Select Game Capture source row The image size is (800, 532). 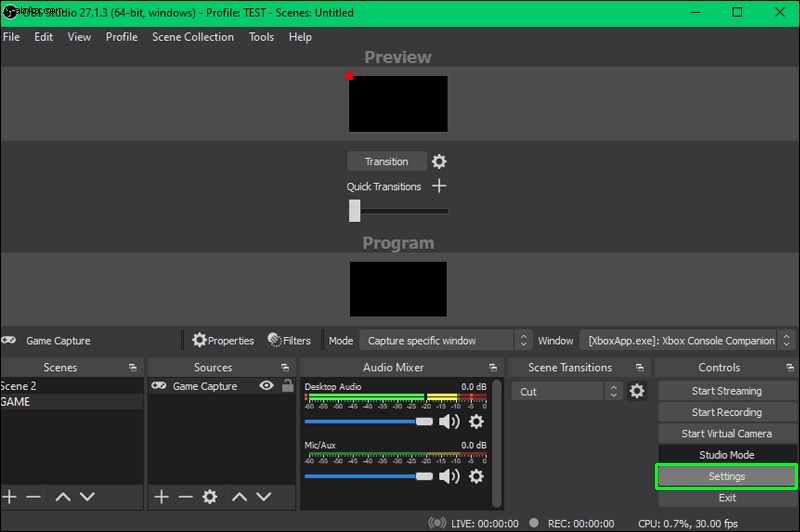click(x=221, y=386)
